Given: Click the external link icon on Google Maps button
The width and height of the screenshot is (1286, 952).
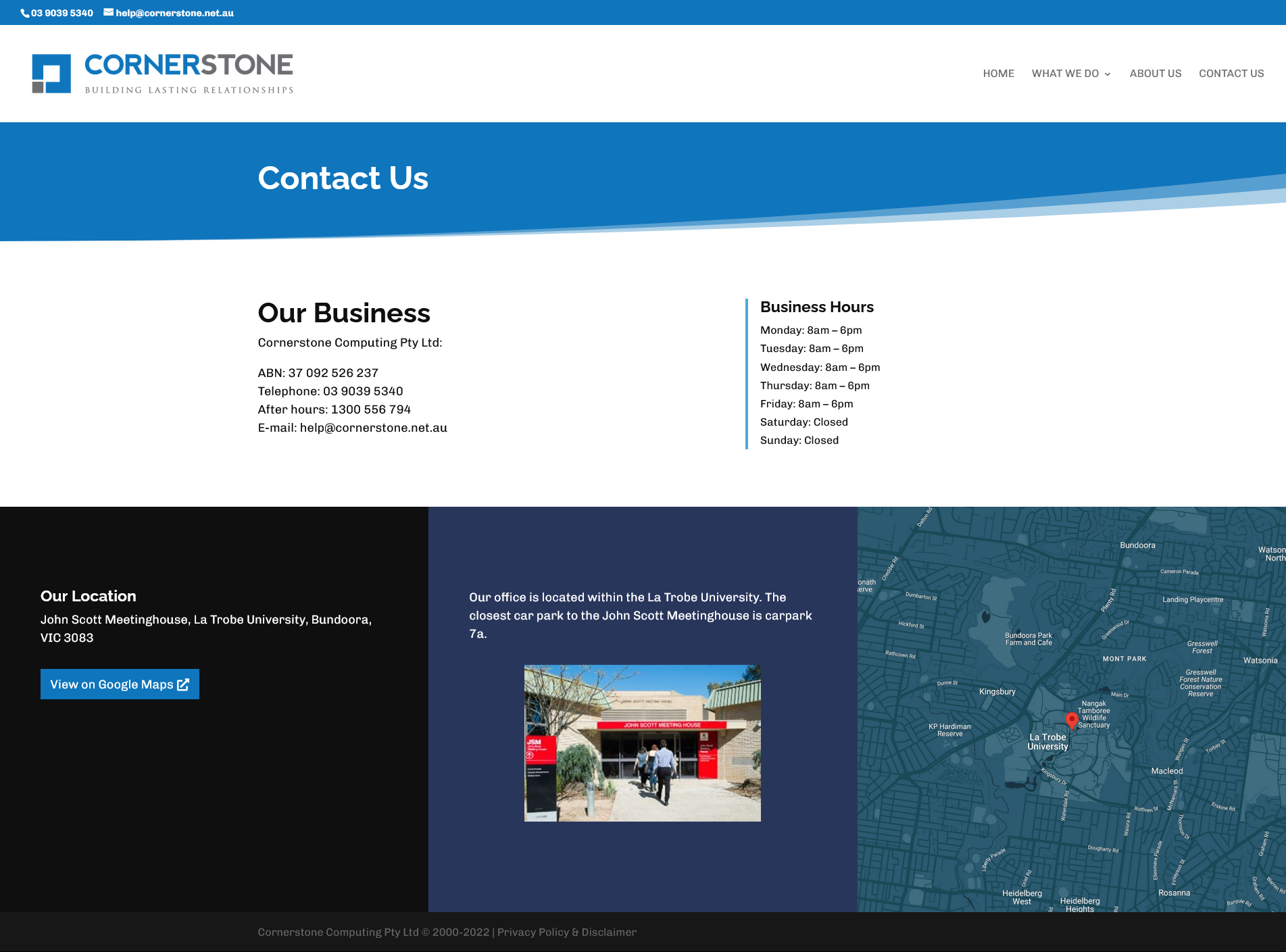Looking at the screenshot, I should (x=183, y=684).
